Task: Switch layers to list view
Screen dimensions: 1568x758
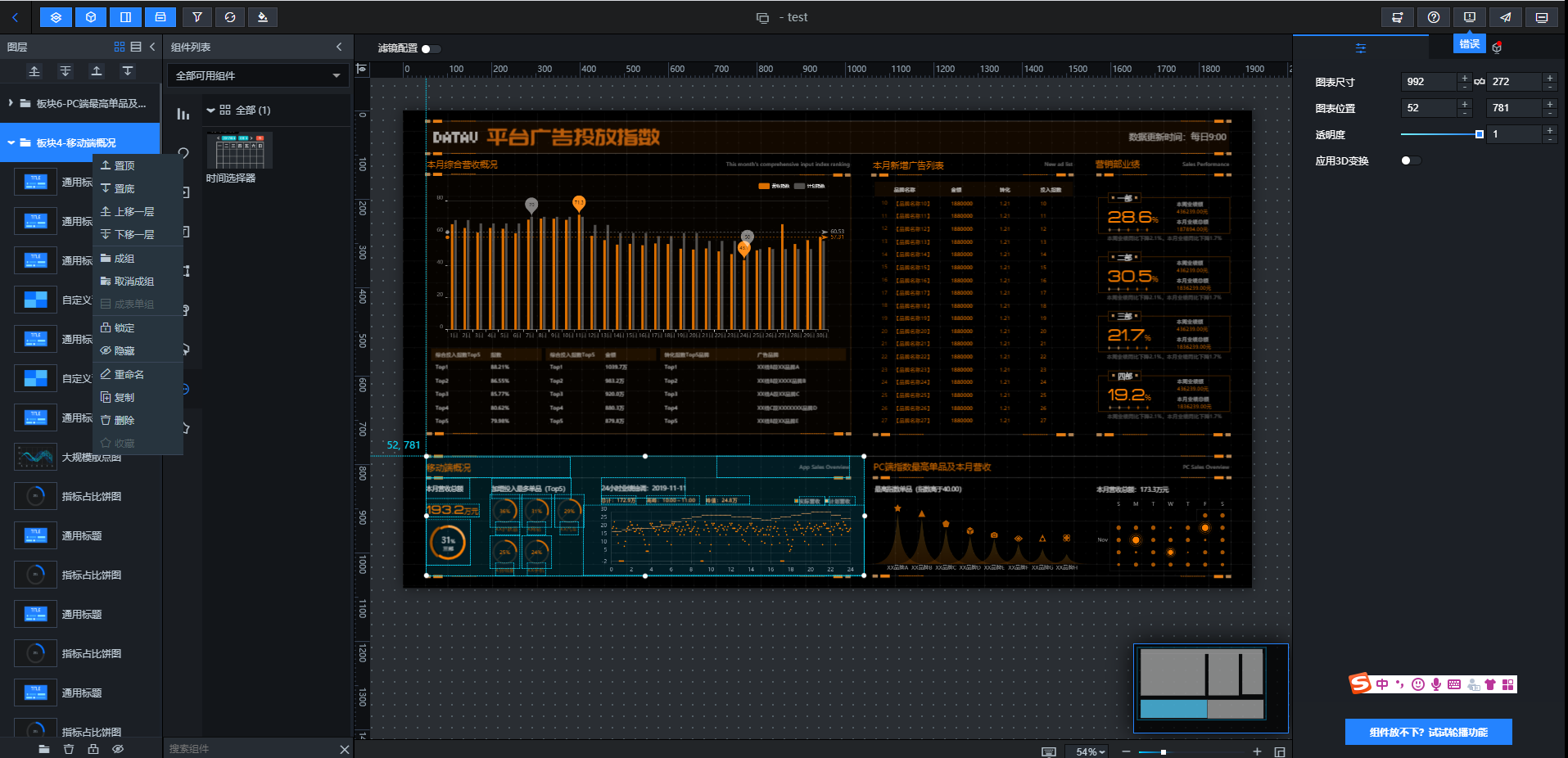Action: tap(136, 47)
